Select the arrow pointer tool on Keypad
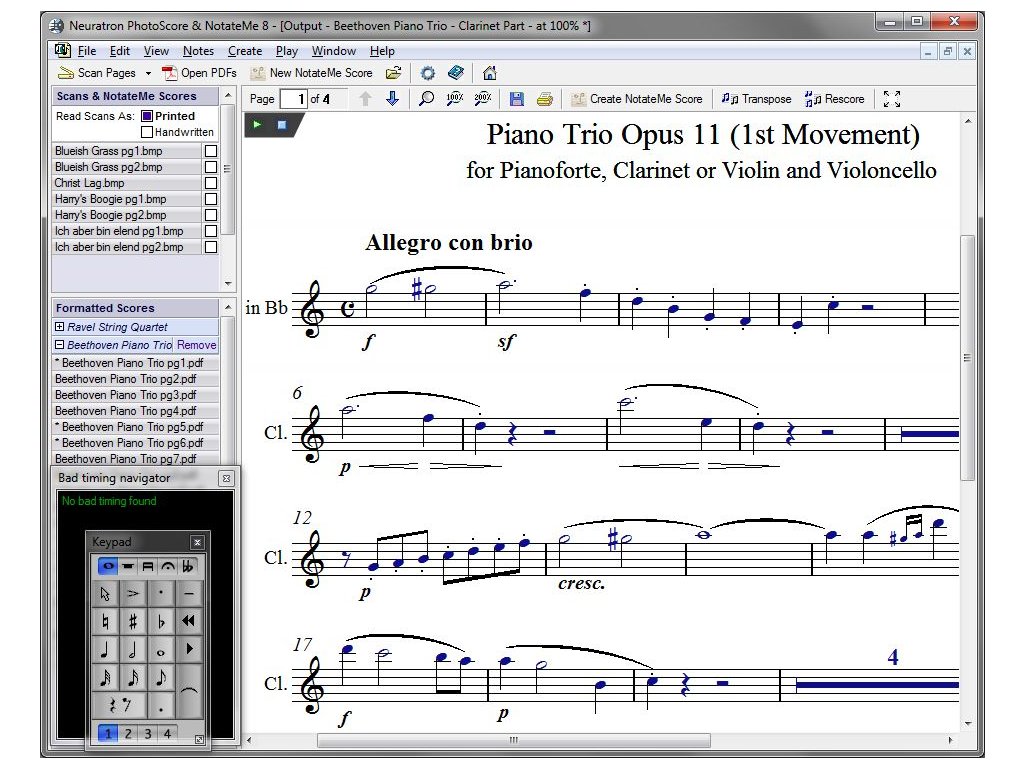The width and height of the screenshot is (1024, 768). tap(105, 594)
